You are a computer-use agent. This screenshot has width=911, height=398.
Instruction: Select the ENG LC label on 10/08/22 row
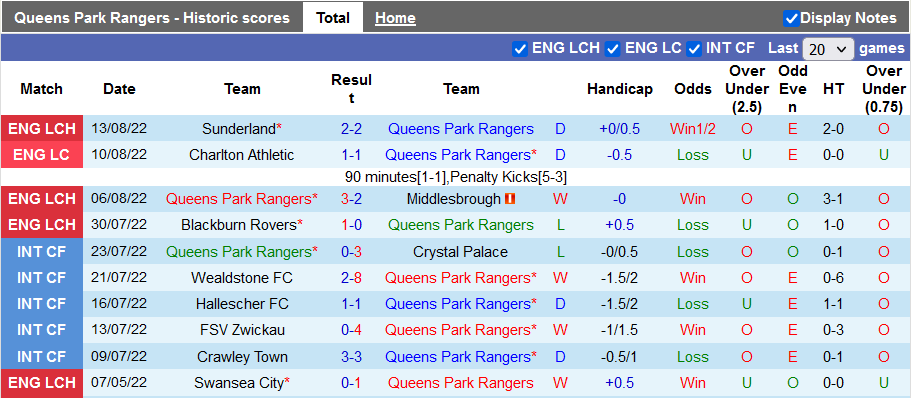click(42, 155)
